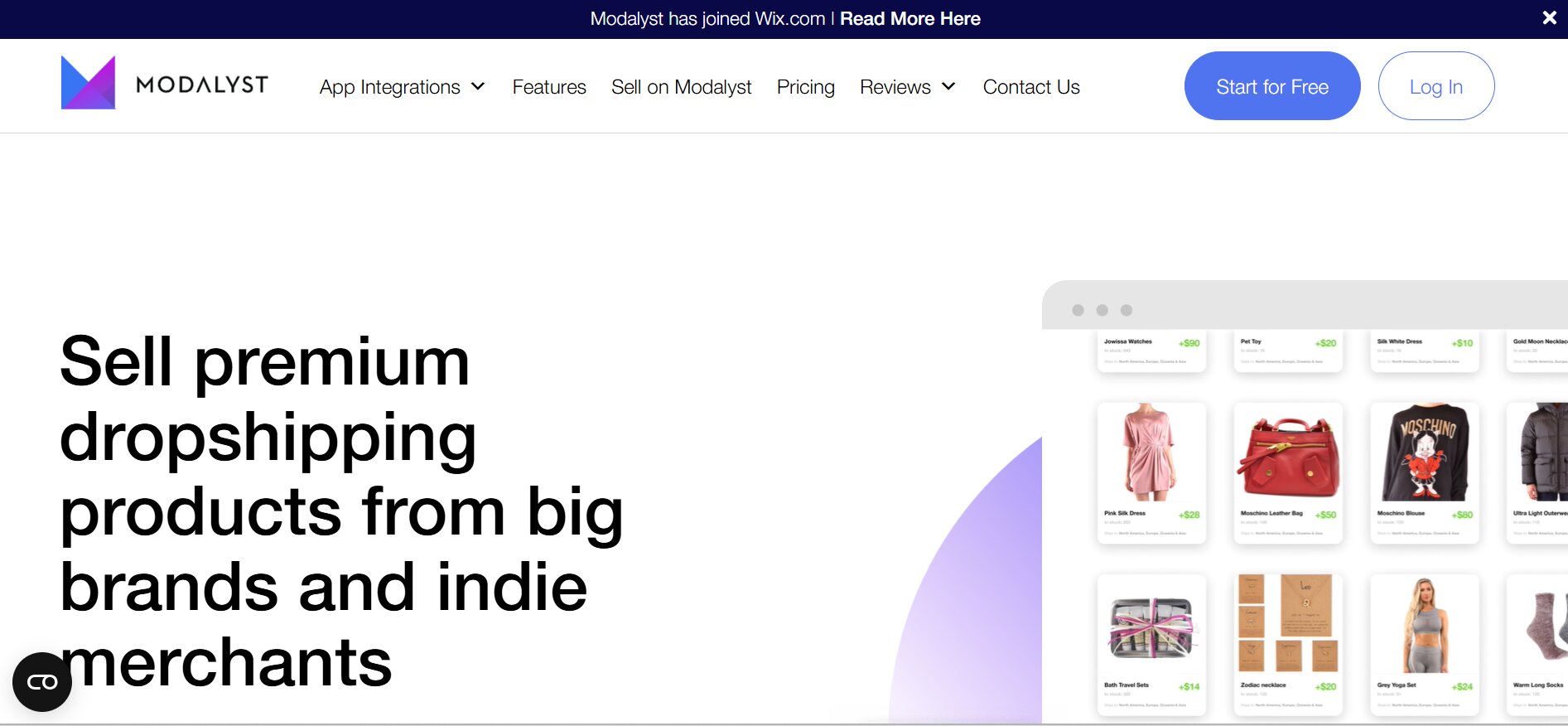Click the Gold Moon Necklace label
The height and width of the screenshot is (726, 1568).
tap(1540, 341)
